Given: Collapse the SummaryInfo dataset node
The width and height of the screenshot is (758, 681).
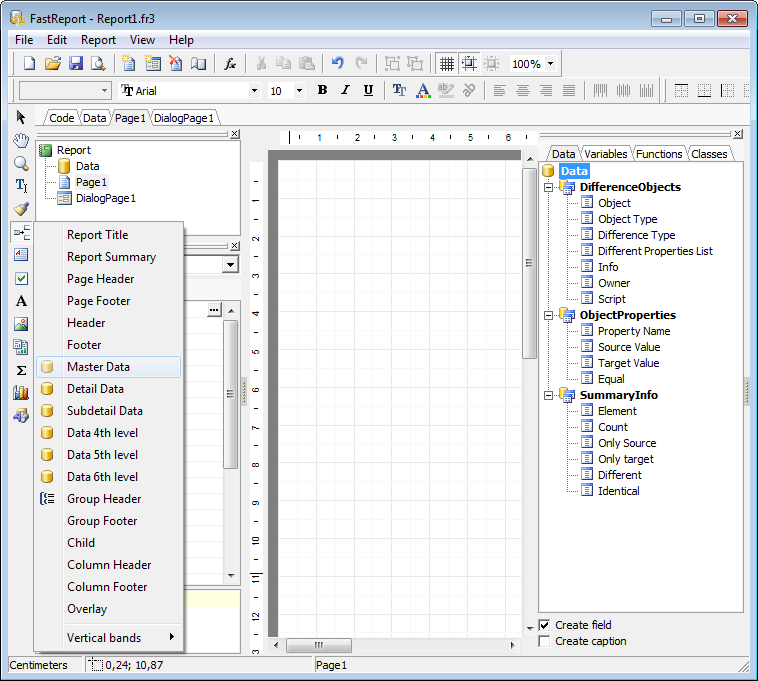Looking at the screenshot, I should (x=548, y=395).
